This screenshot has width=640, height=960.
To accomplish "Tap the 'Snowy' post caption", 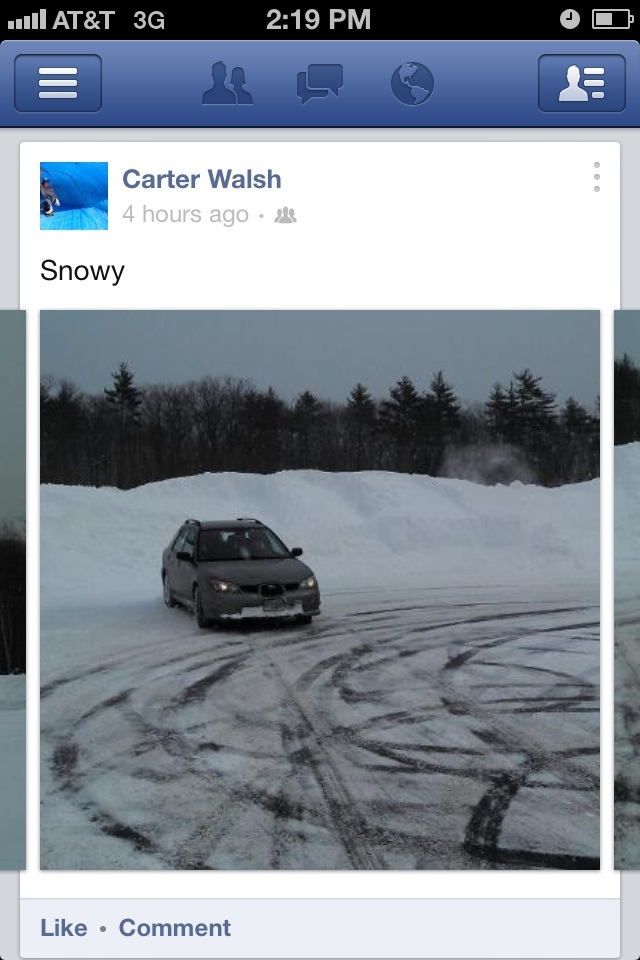I will [82, 271].
